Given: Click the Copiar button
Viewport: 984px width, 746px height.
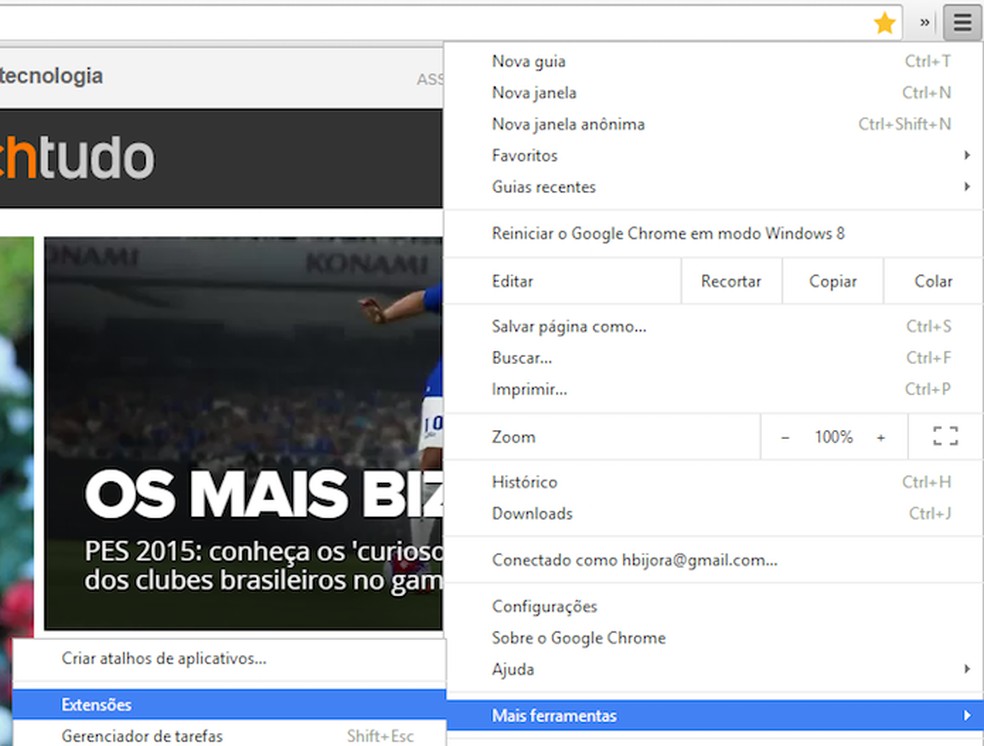Looking at the screenshot, I should [832, 281].
